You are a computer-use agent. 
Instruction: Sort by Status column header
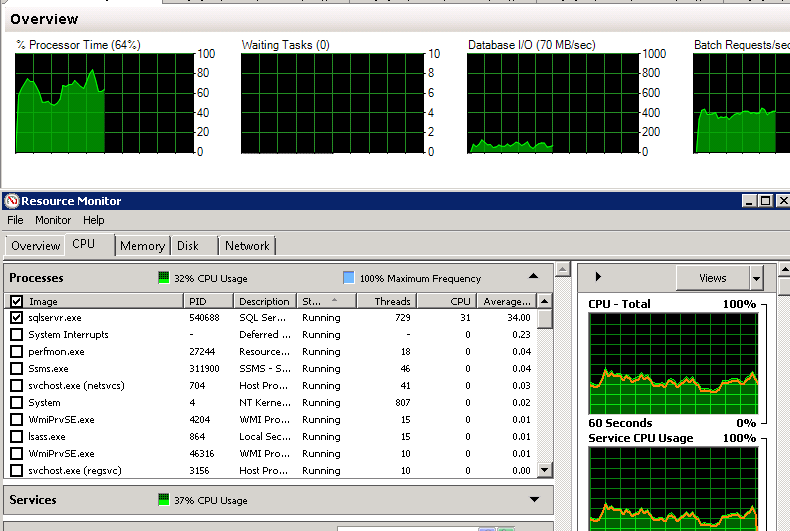[x=326, y=301]
